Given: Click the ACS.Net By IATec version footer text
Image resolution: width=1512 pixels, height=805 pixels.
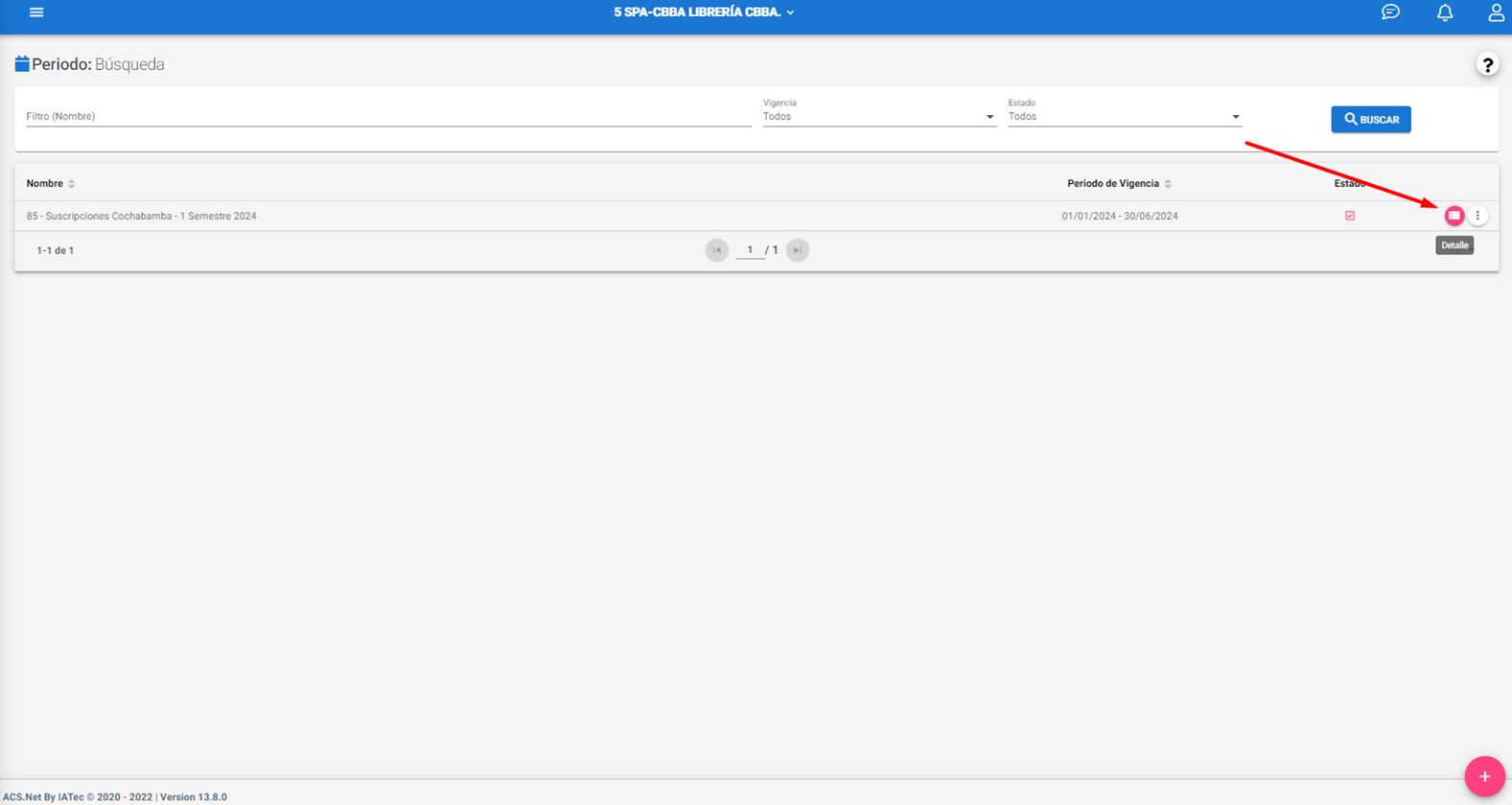Looking at the screenshot, I should point(115,797).
